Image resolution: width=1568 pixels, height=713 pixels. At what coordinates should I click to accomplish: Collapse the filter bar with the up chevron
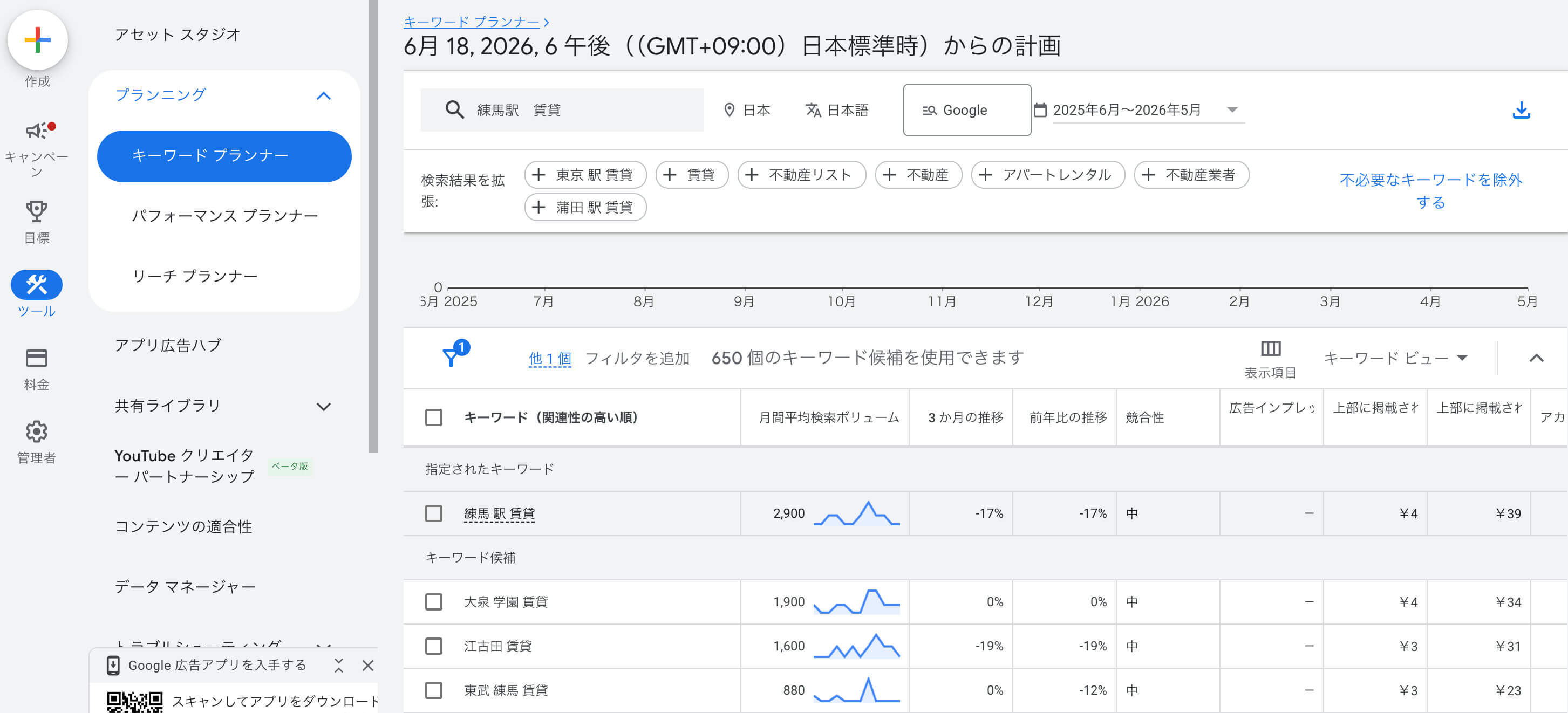coord(1536,358)
